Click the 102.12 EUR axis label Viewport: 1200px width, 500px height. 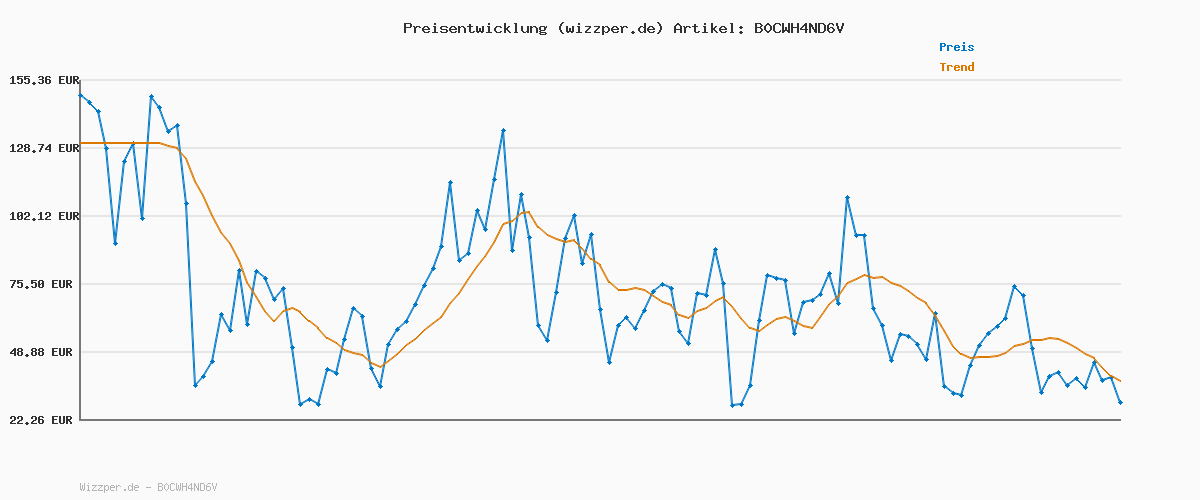[x=43, y=216]
